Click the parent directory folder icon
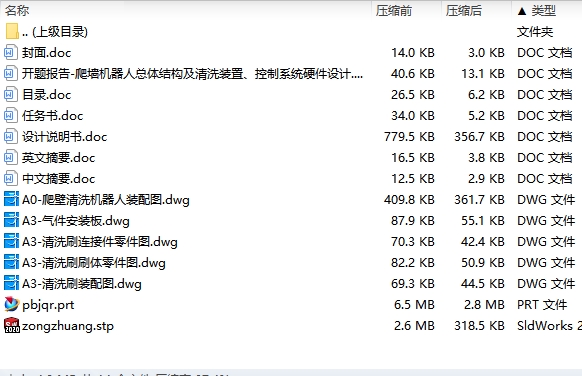This screenshot has height=376, width=582. point(12,32)
